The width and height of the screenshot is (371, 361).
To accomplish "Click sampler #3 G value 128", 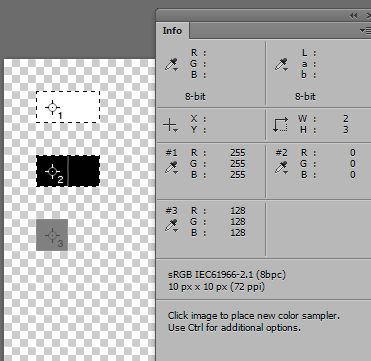I will [x=238, y=222].
